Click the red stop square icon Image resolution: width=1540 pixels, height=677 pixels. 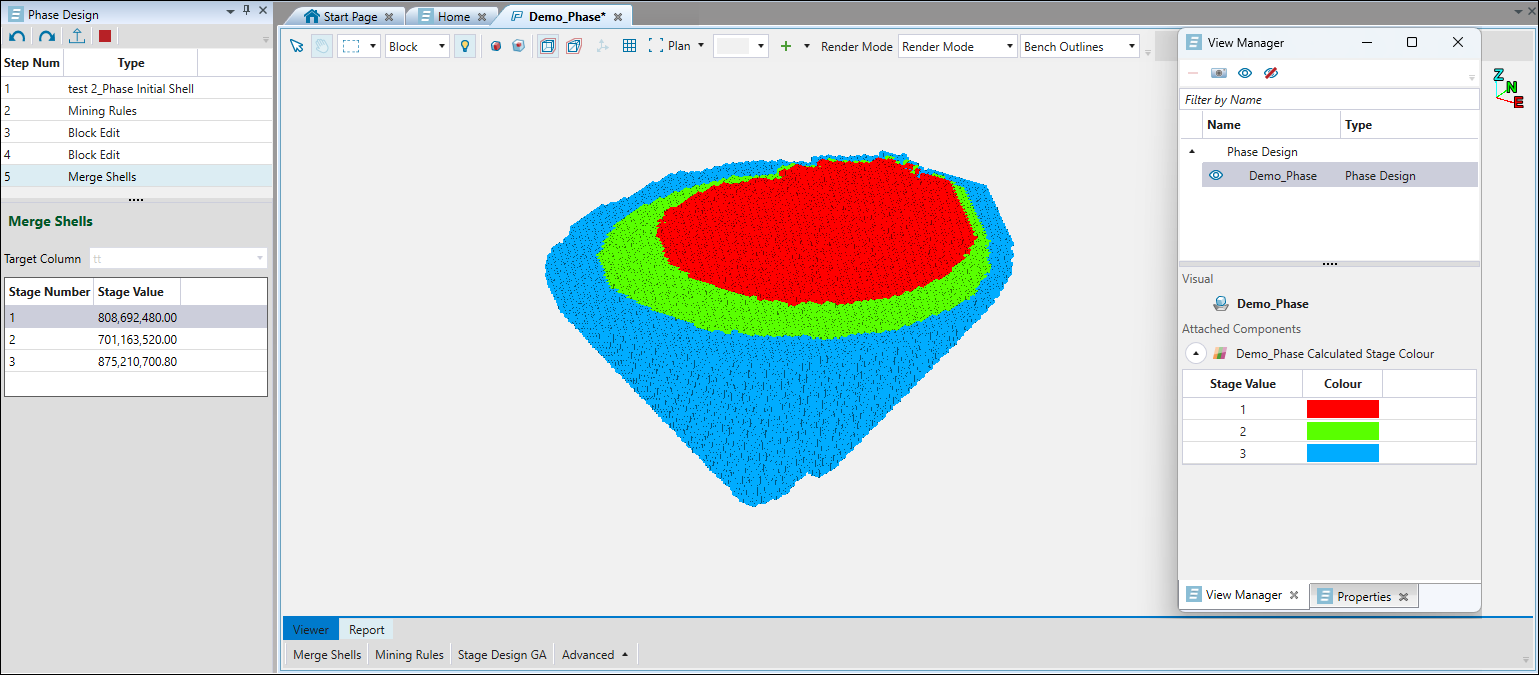(x=105, y=36)
